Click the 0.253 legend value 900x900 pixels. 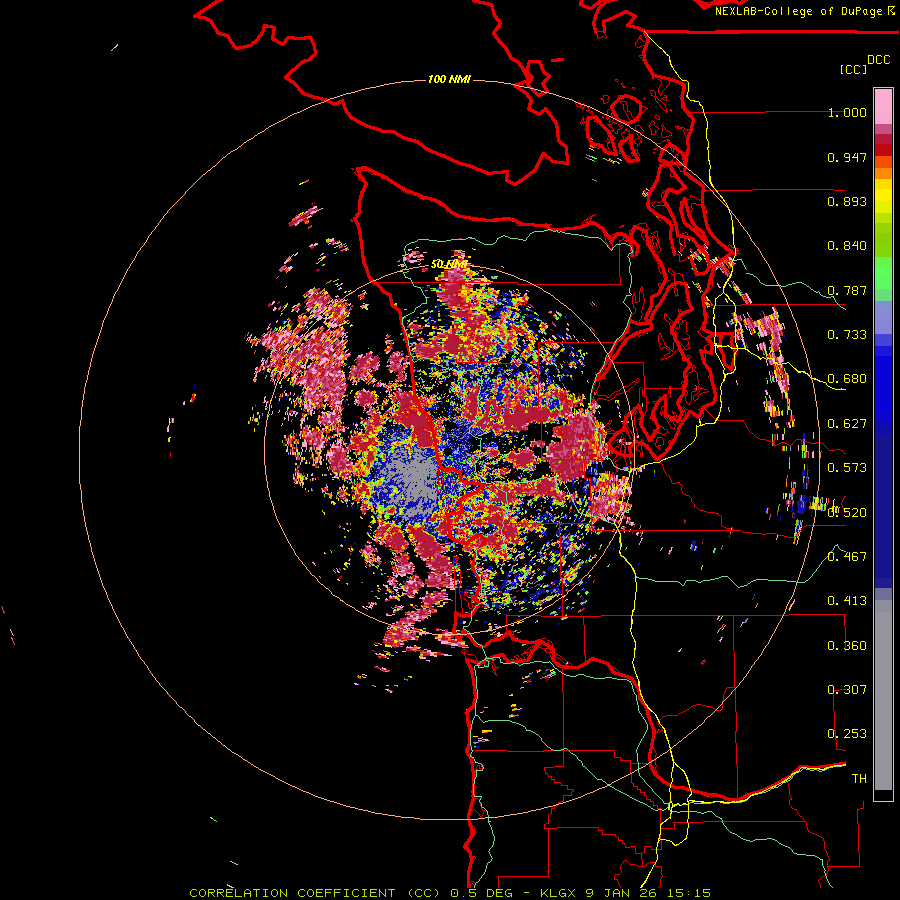point(847,734)
